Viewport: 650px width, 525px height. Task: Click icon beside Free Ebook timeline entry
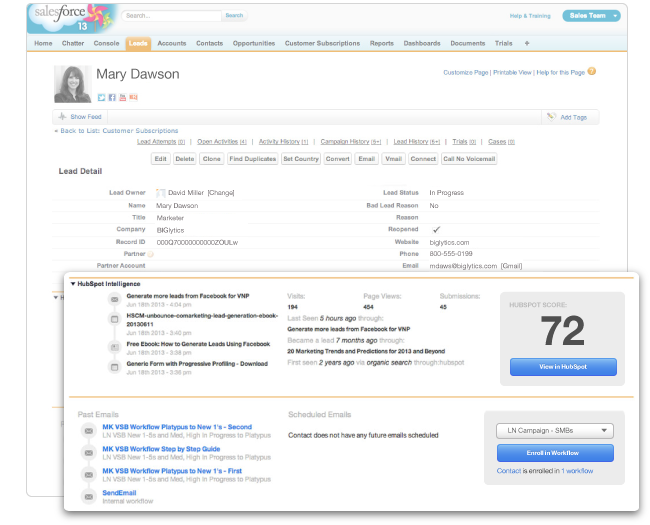point(114,347)
